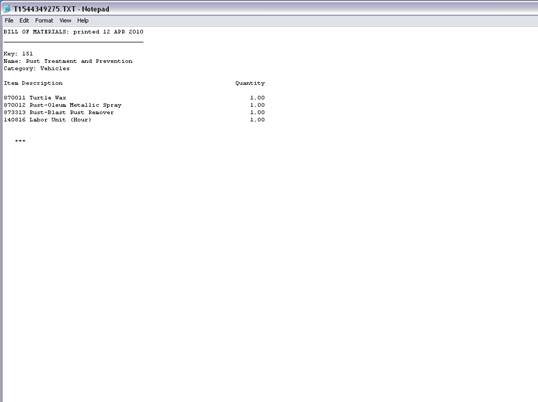This screenshot has width=538, height=402.
Task: Open the Format menu
Action: coord(44,21)
